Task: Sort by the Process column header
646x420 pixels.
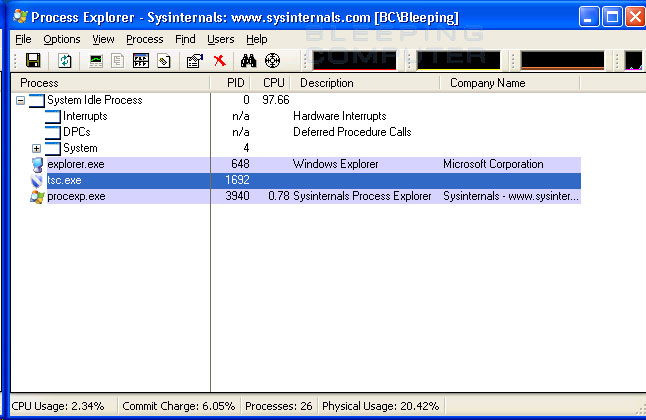Action: point(110,83)
